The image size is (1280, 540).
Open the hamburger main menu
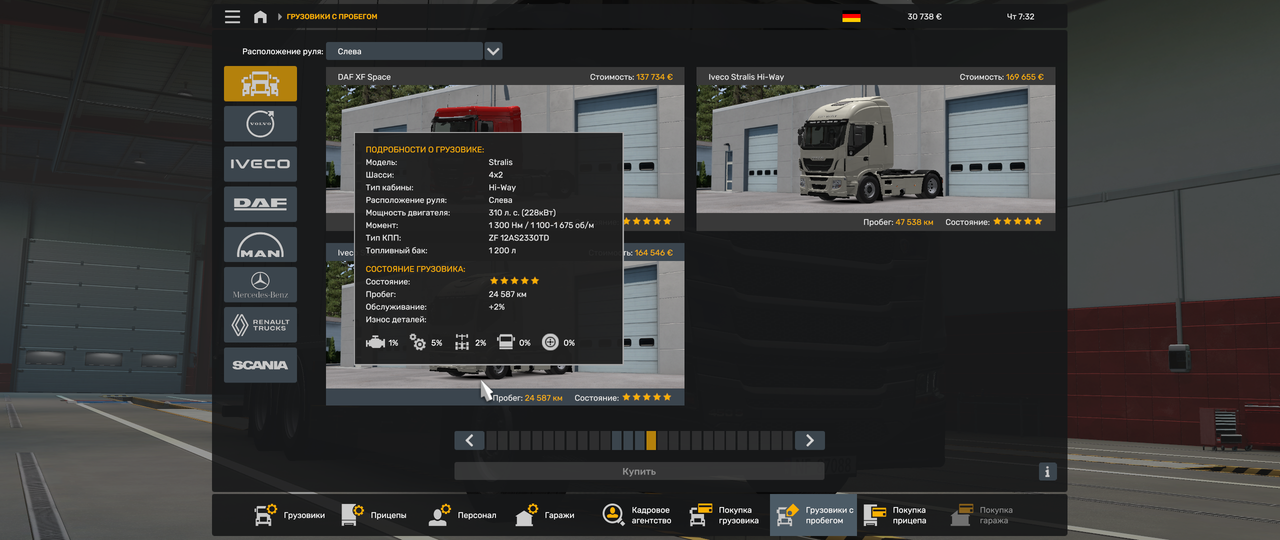[x=232, y=17]
